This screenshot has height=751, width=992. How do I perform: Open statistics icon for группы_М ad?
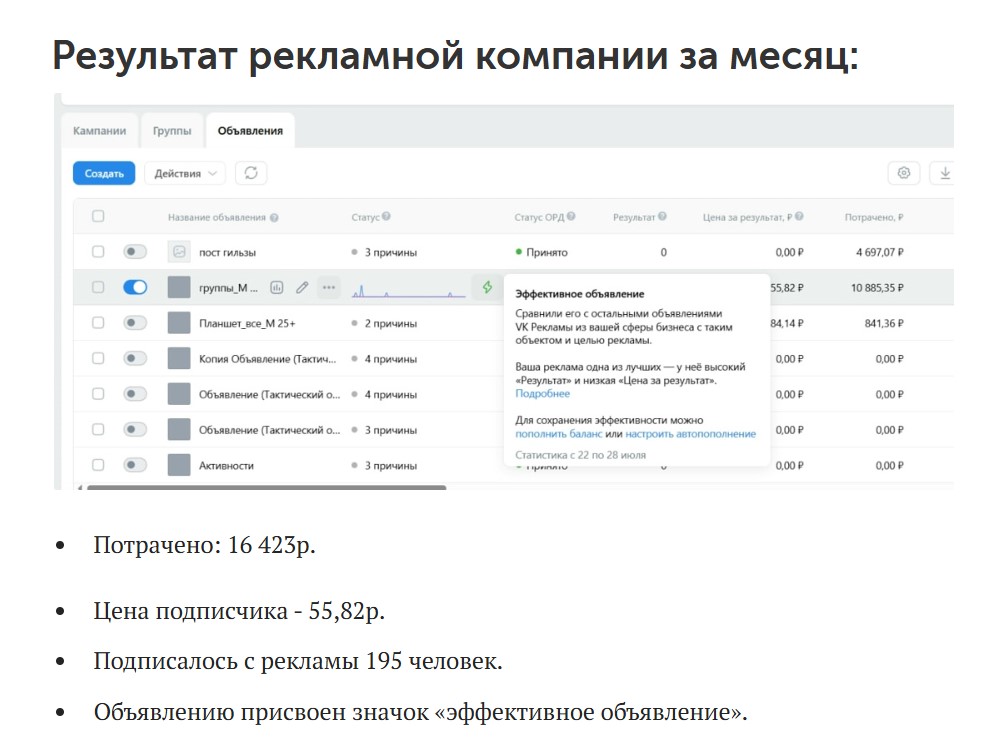tap(276, 288)
